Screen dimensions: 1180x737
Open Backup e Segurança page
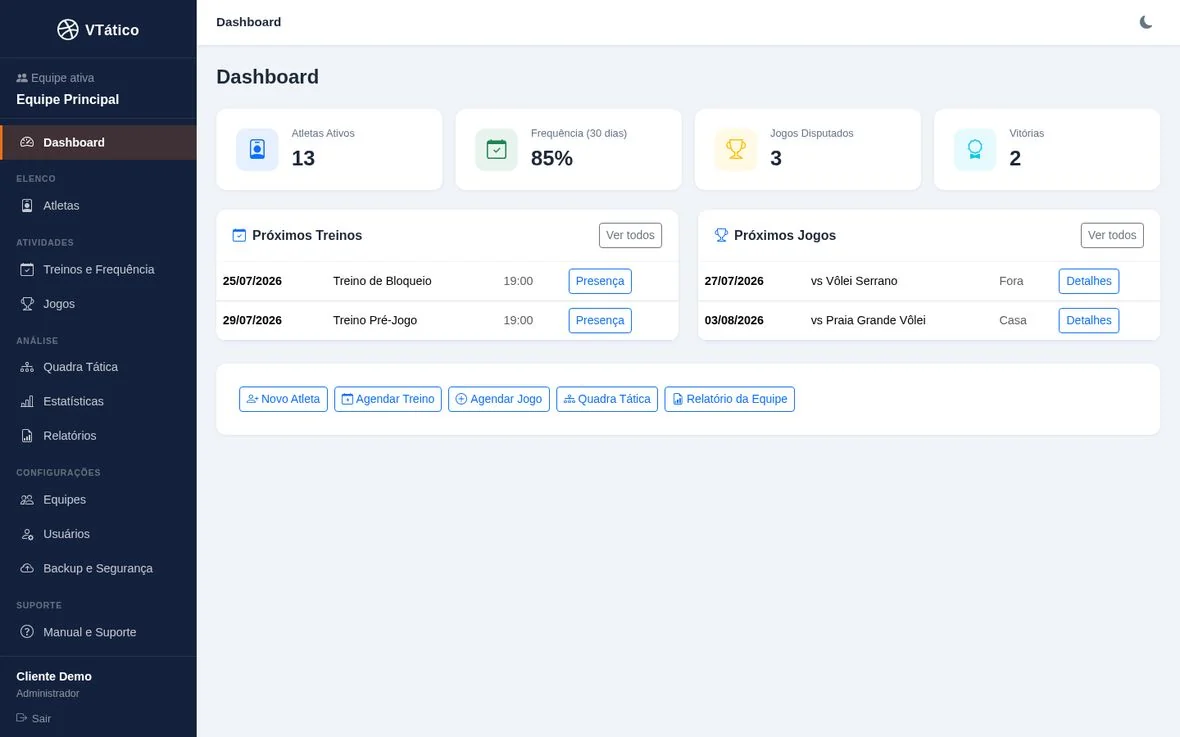tap(99, 568)
